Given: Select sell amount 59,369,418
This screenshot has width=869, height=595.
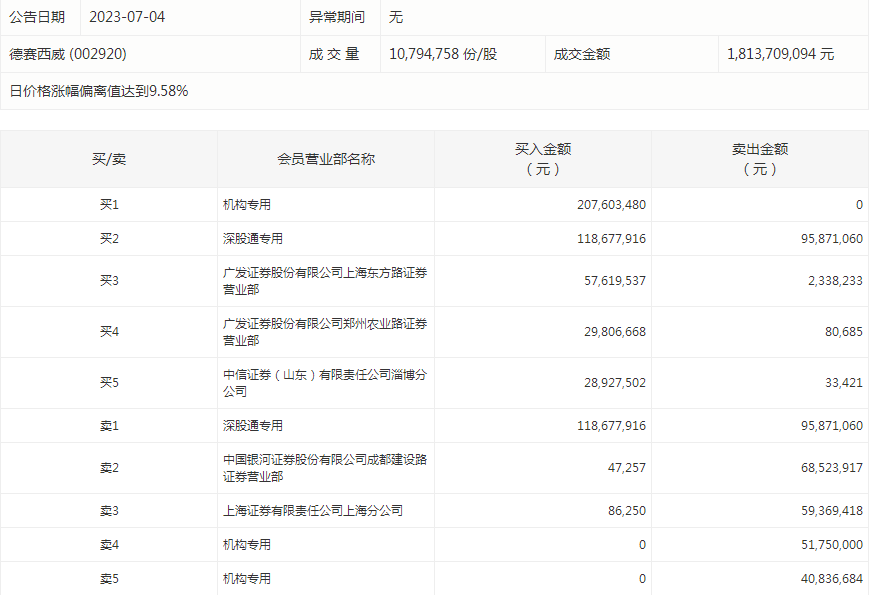Looking at the screenshot, I should (832, 510).
